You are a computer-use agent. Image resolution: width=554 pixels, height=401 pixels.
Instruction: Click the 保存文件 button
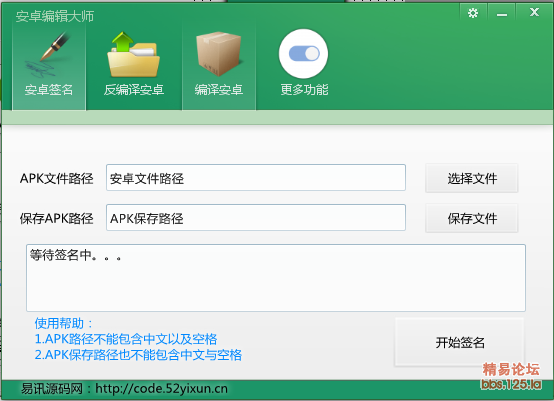[472, 218]
